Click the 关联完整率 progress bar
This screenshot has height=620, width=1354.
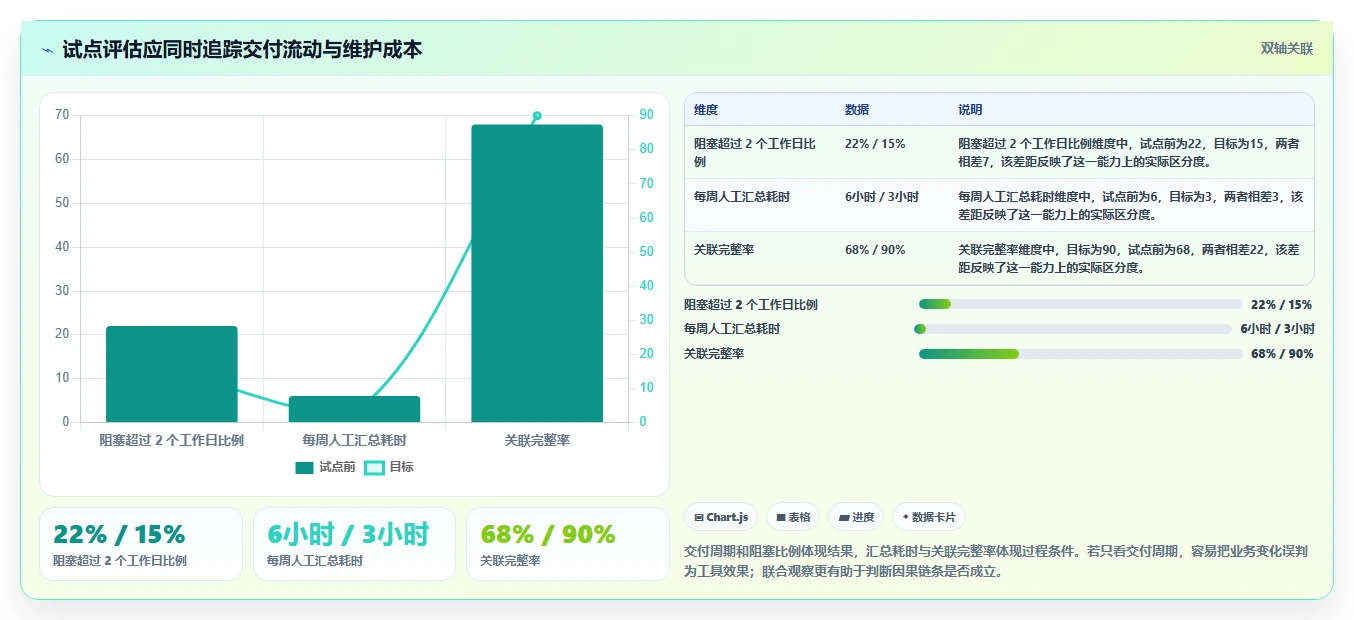coord(1080,354)
